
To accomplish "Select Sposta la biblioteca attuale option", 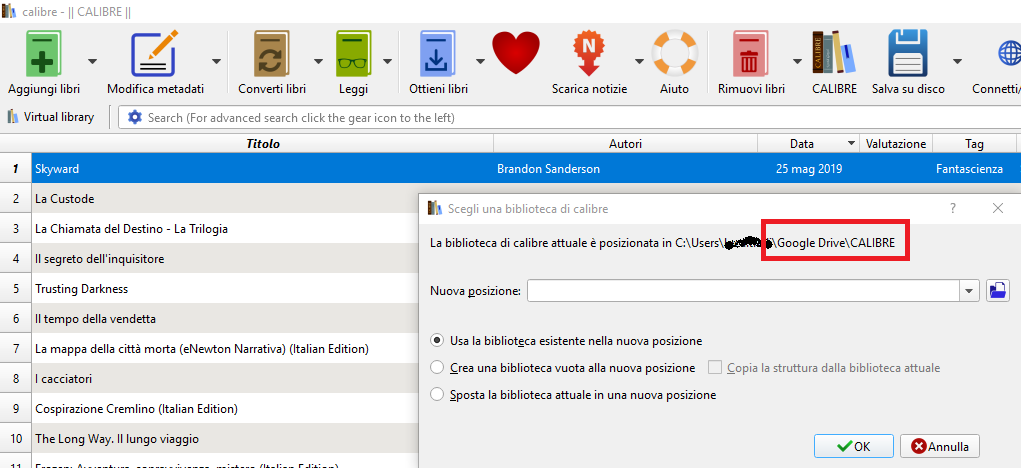I will pos(574,394).
